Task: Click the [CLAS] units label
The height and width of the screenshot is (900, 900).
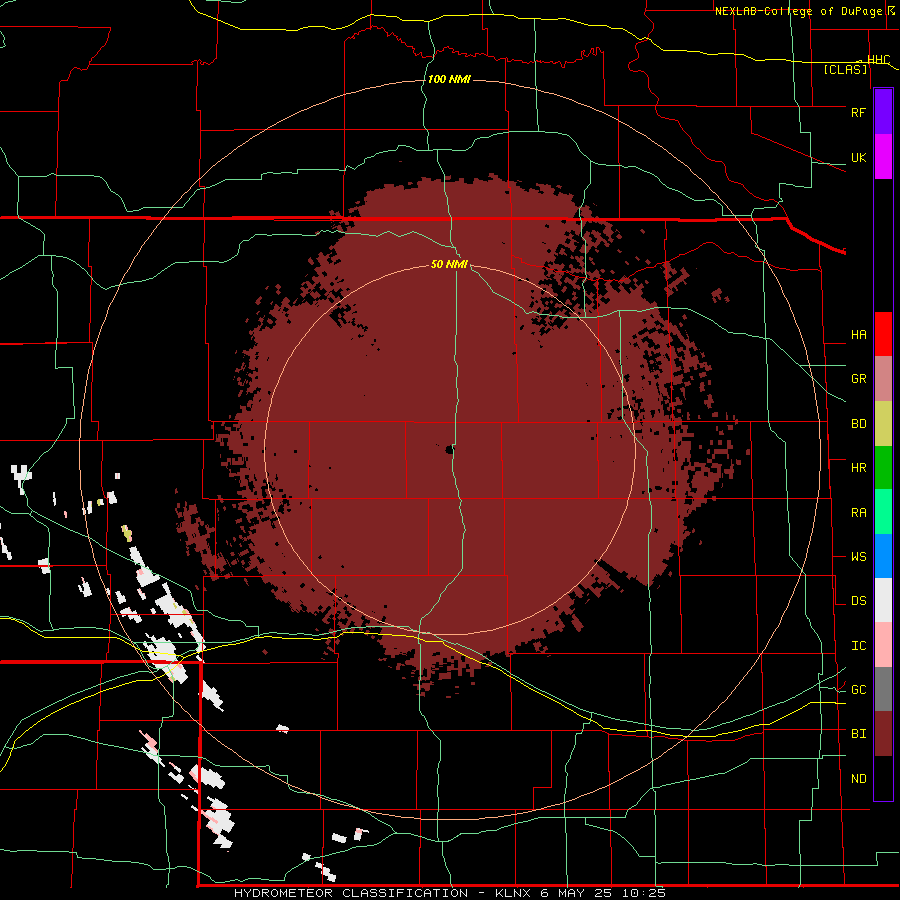Action: (845, 69)
